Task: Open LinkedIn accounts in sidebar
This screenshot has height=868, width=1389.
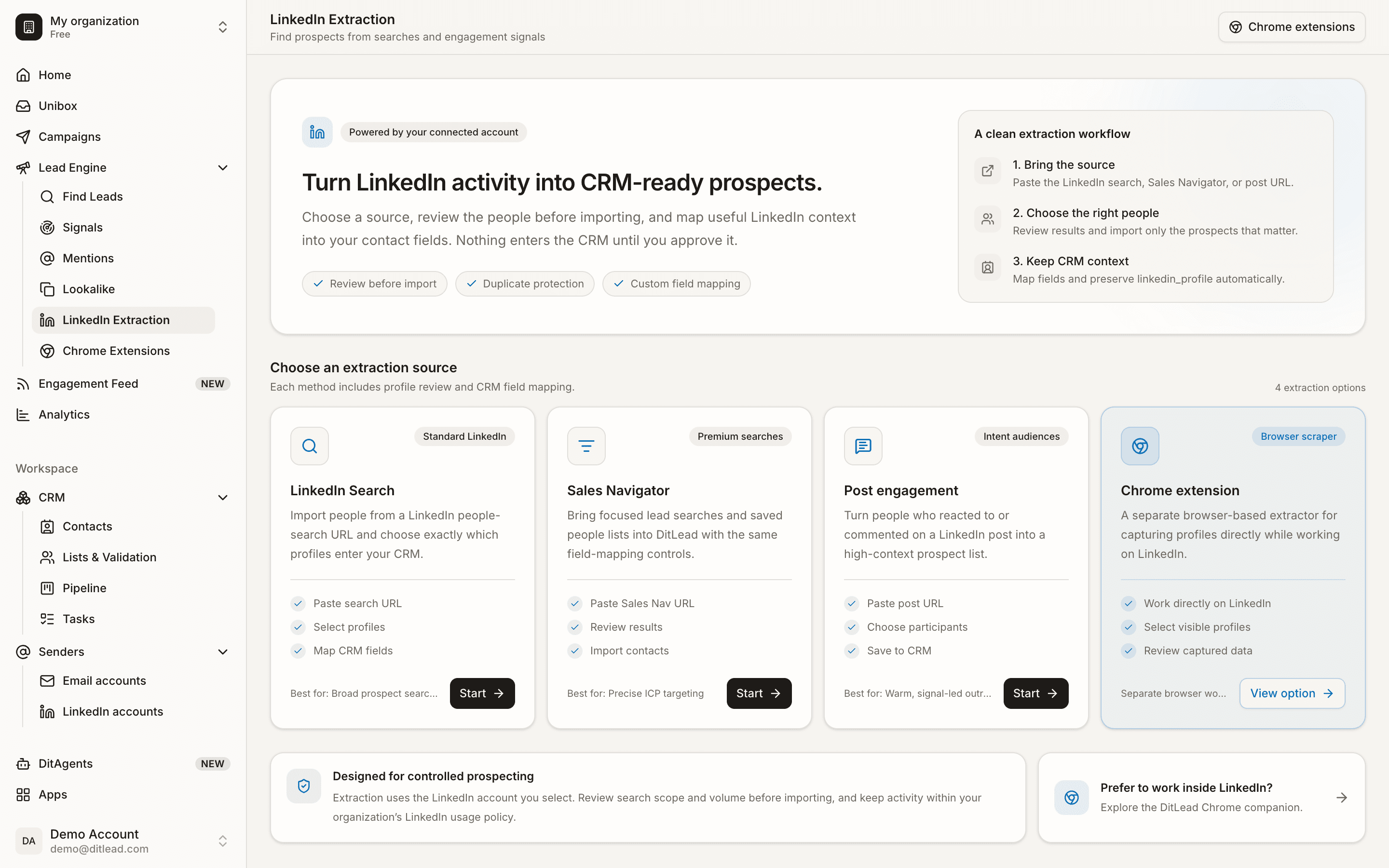Action: coord(123,712)
